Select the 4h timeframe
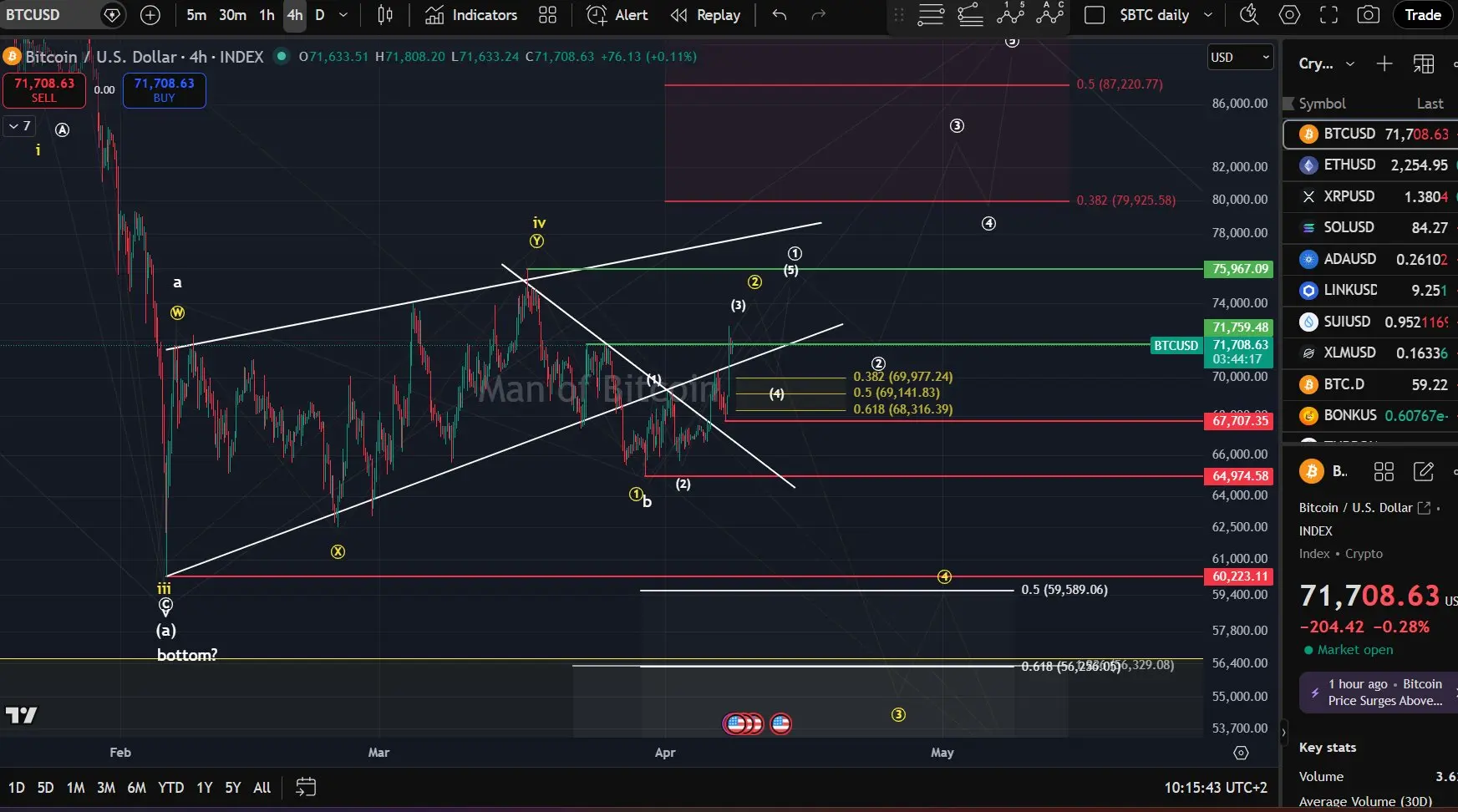Screen dimensions: 1458x812 pyautogui.click(x=295, y=15)
